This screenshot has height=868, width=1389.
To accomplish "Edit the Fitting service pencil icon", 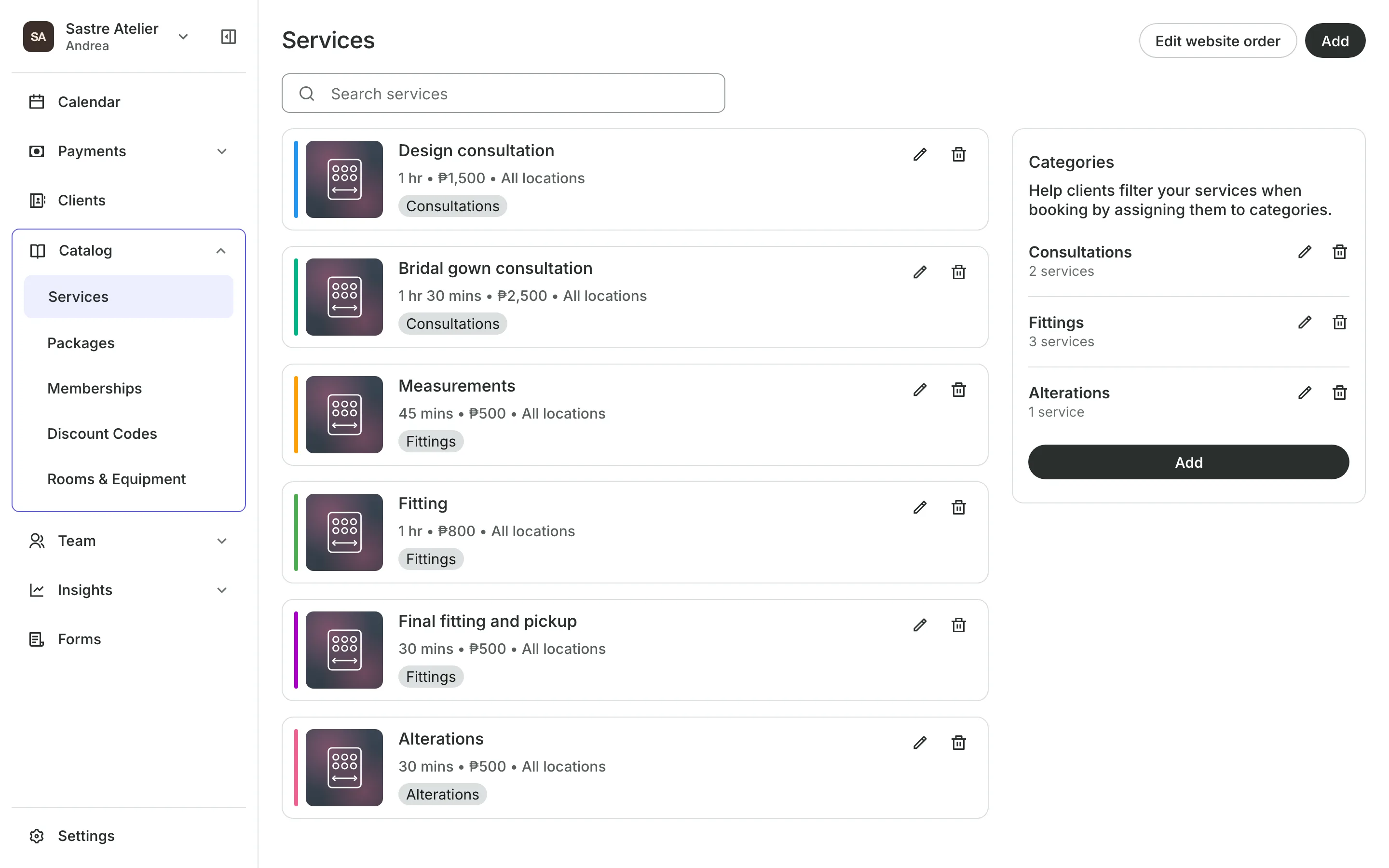I will point(920,507).
